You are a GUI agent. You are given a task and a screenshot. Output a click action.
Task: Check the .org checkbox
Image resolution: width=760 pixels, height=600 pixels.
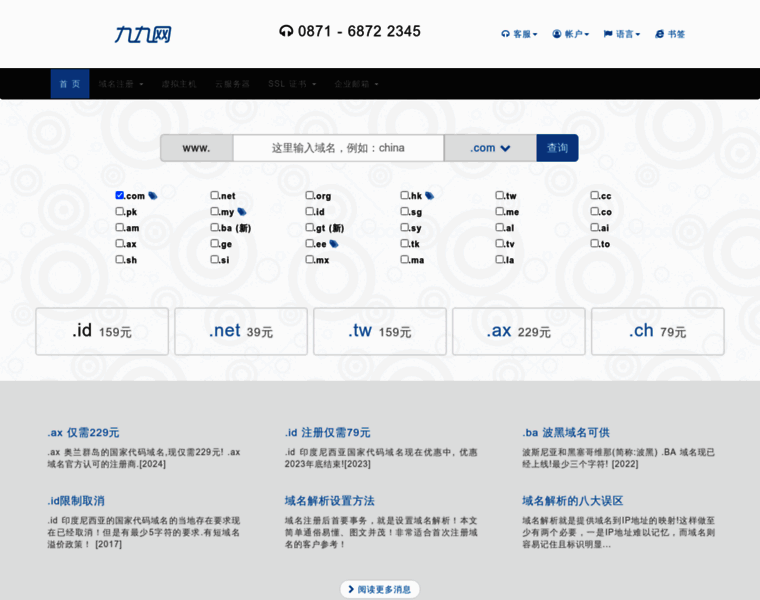coord(310,195)
